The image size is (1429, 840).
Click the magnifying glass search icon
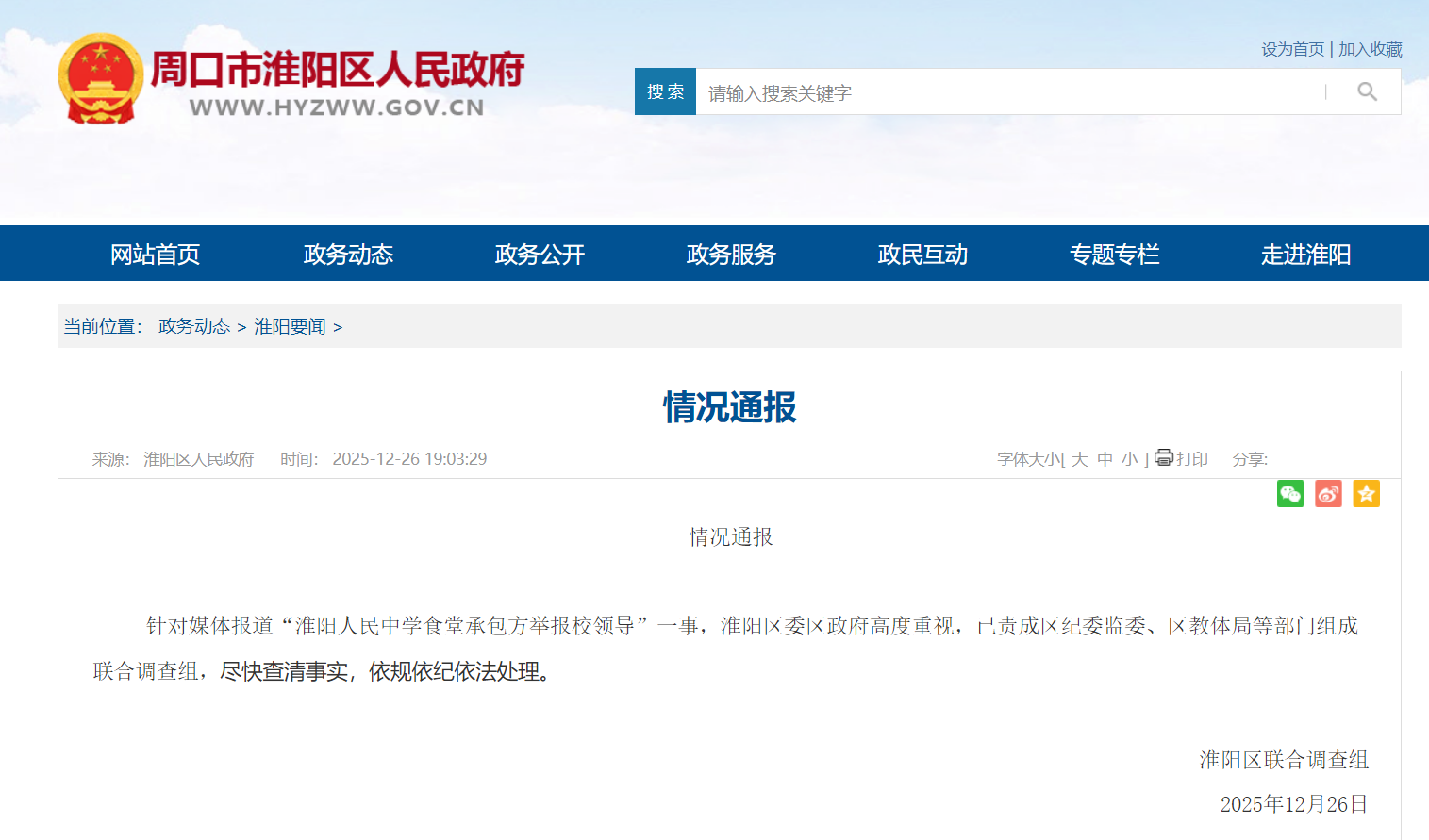(x=1367, y=91)
